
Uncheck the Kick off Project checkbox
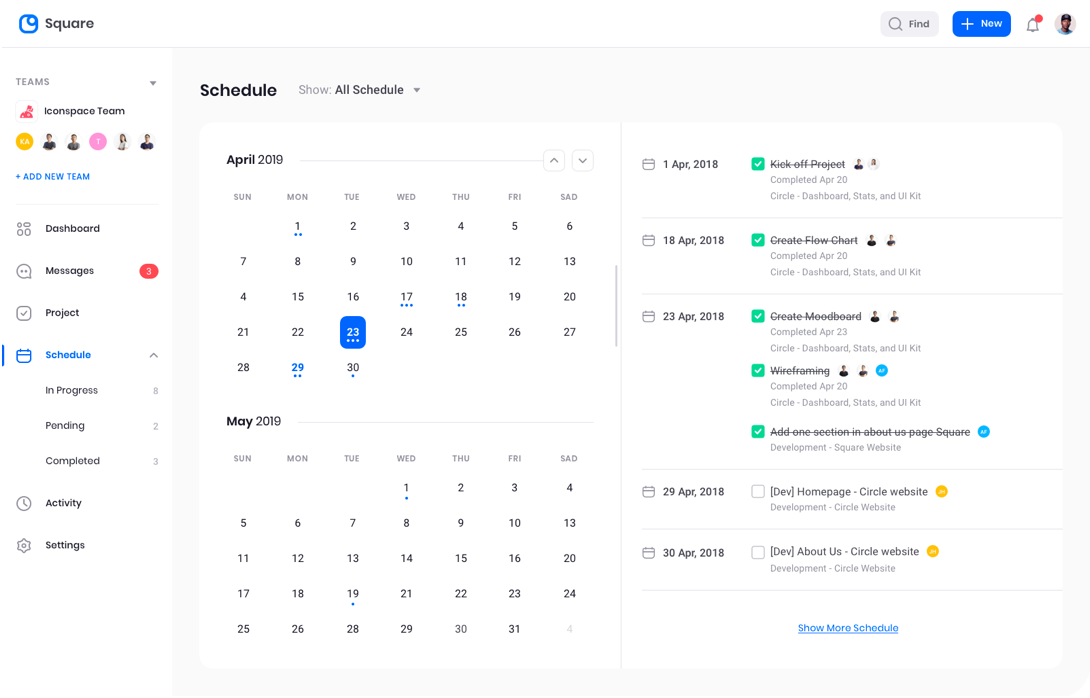(x=758, y=164)
